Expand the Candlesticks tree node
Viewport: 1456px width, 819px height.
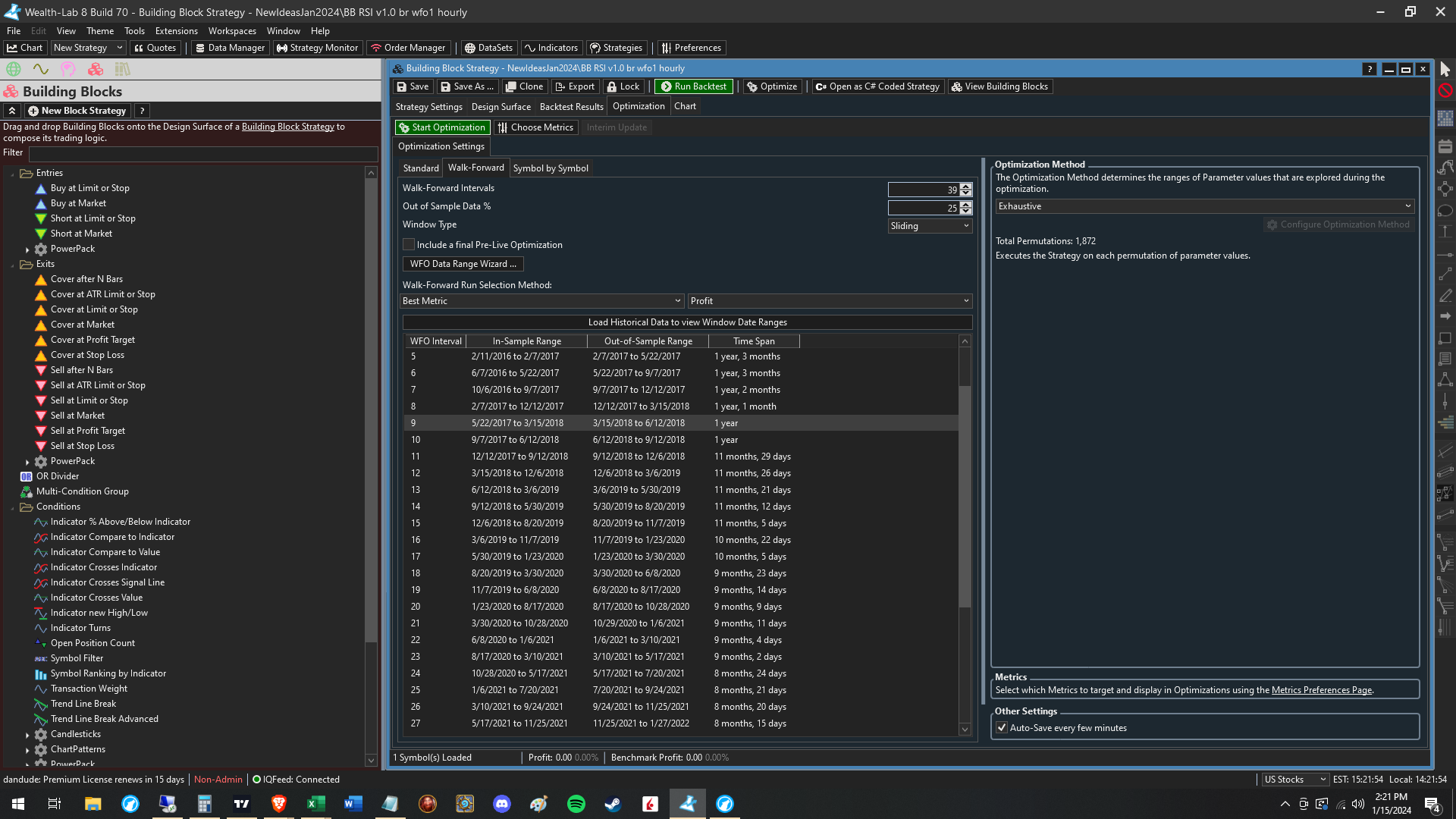[27, 735]
